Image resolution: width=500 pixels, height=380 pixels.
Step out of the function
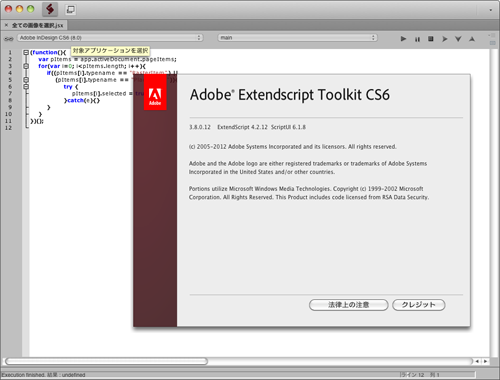[x=472, y=39]
